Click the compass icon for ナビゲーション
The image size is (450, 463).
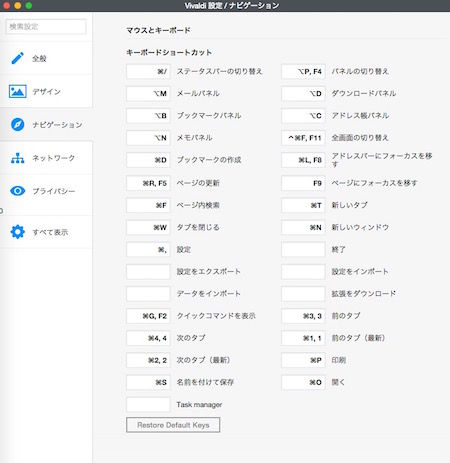click(18, 124)
